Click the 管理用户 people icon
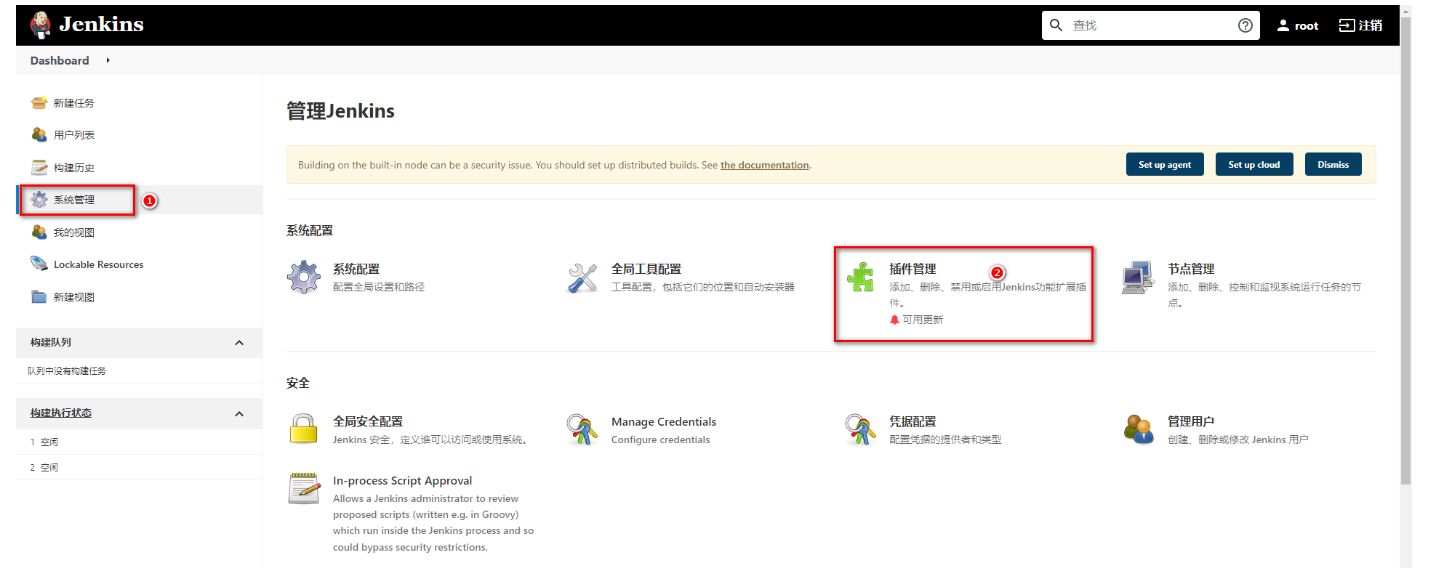The image size is (1435, 568). (1138, 429)
